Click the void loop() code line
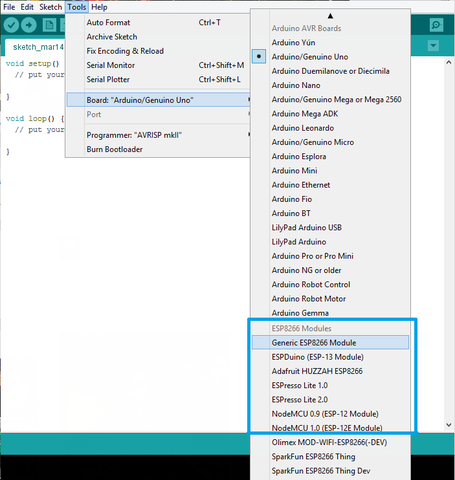This screenshot has height=480, width=455. click(x=35, y=119)
